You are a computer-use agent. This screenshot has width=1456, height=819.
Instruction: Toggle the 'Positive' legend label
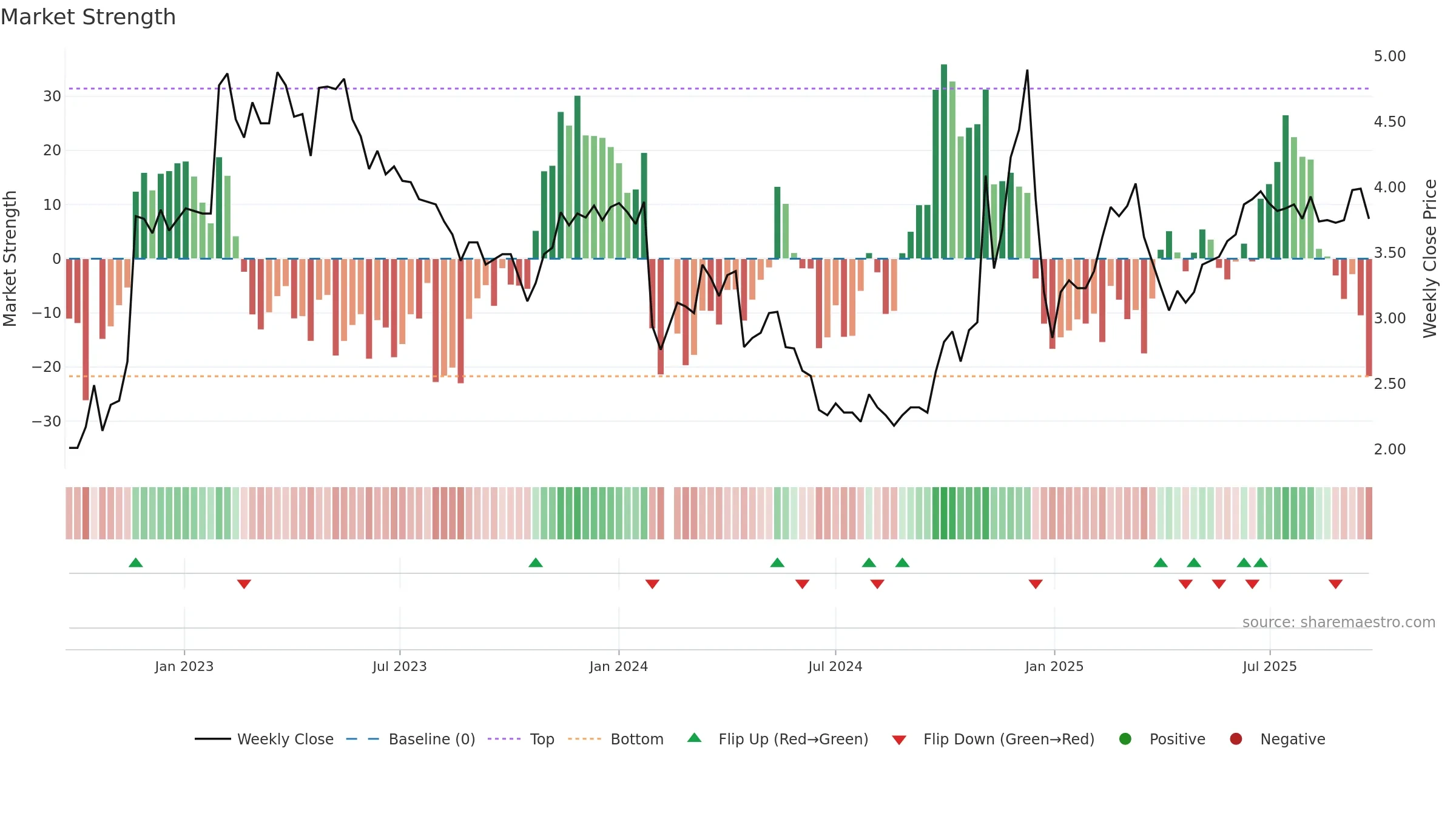tap(1178, 739)
